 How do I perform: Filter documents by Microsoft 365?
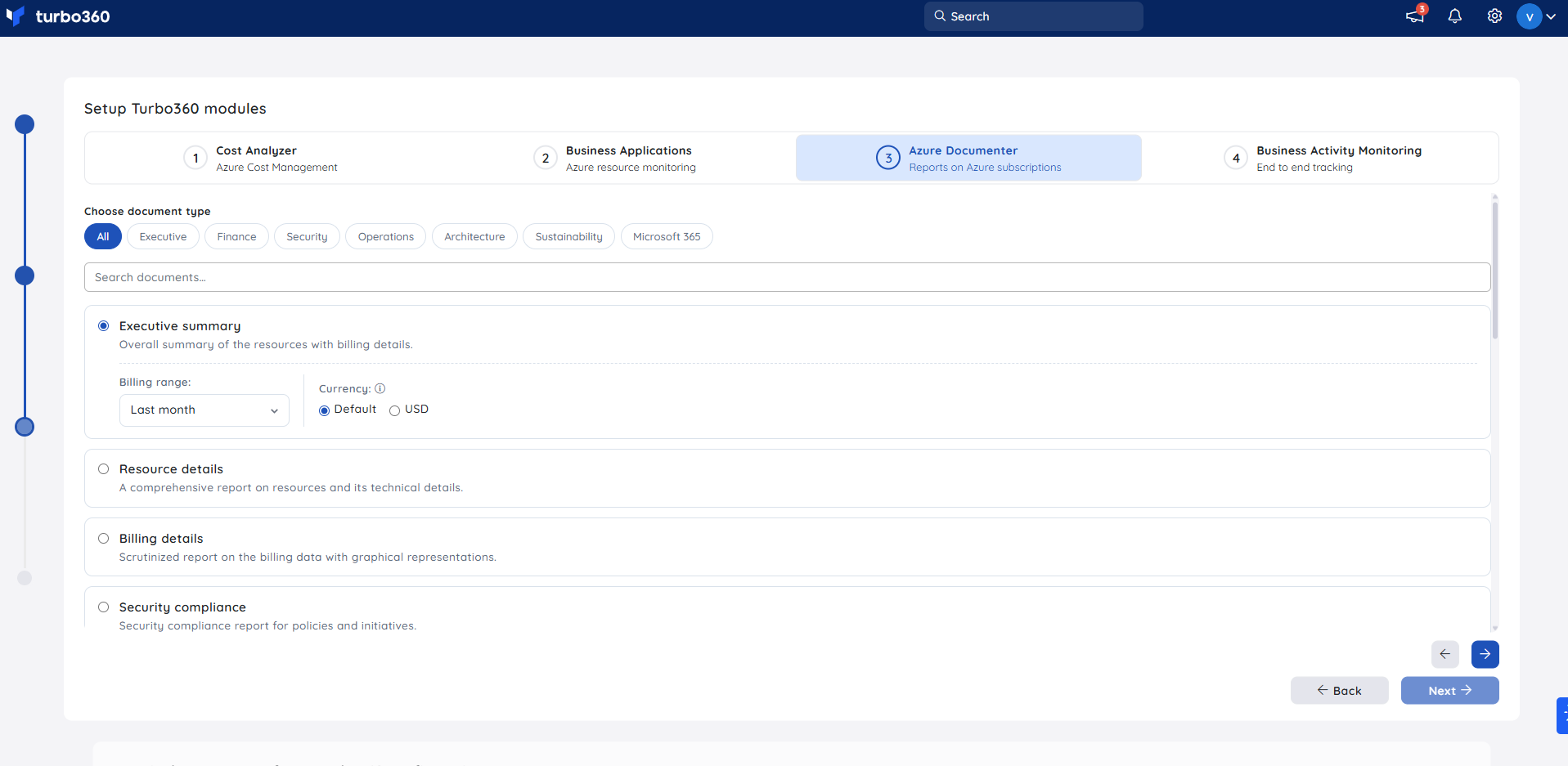pos(667,236)
